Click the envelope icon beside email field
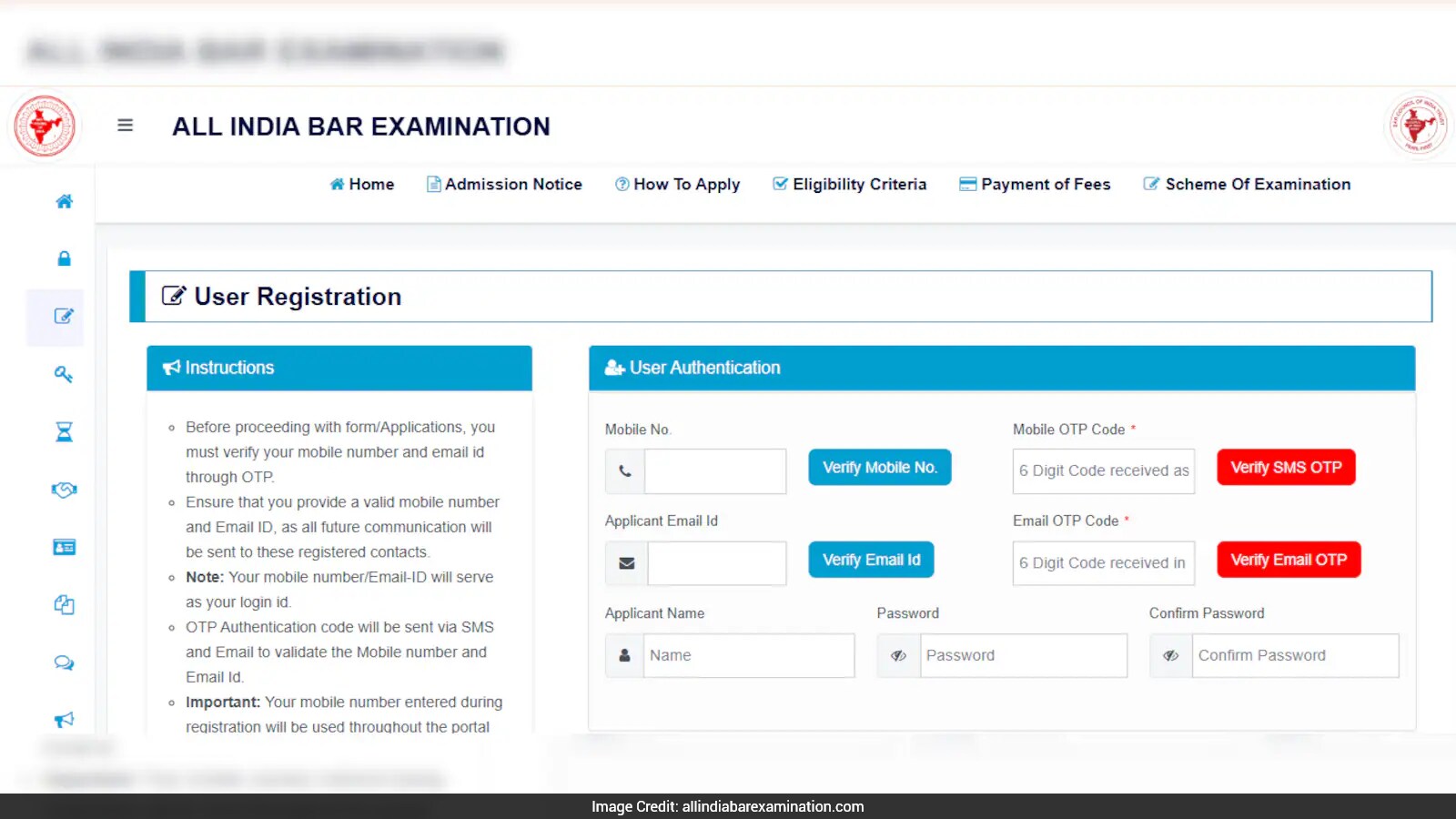1456x819 pixels. (627, 563)
